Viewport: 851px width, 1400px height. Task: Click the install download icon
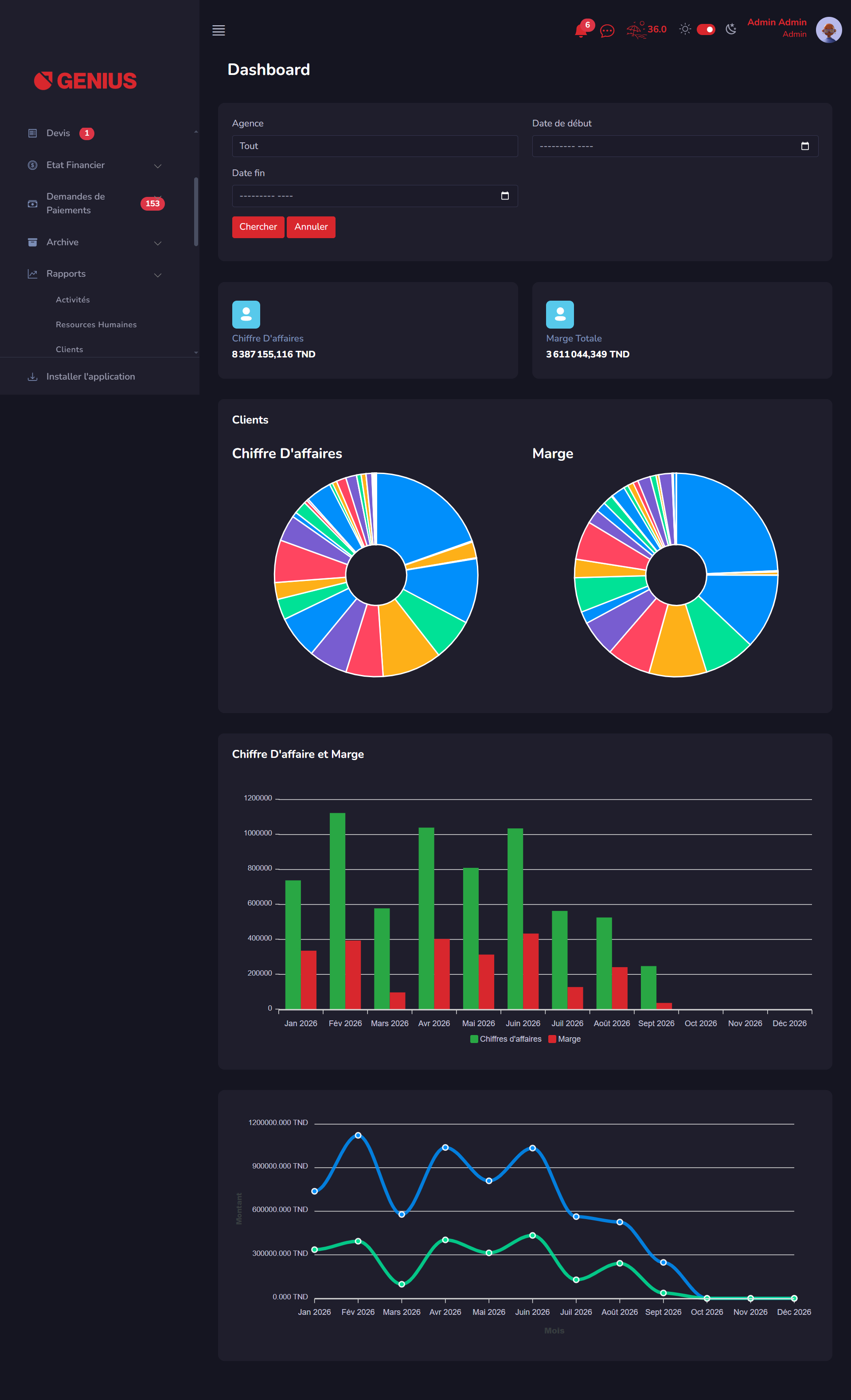[x=32, y=376]
